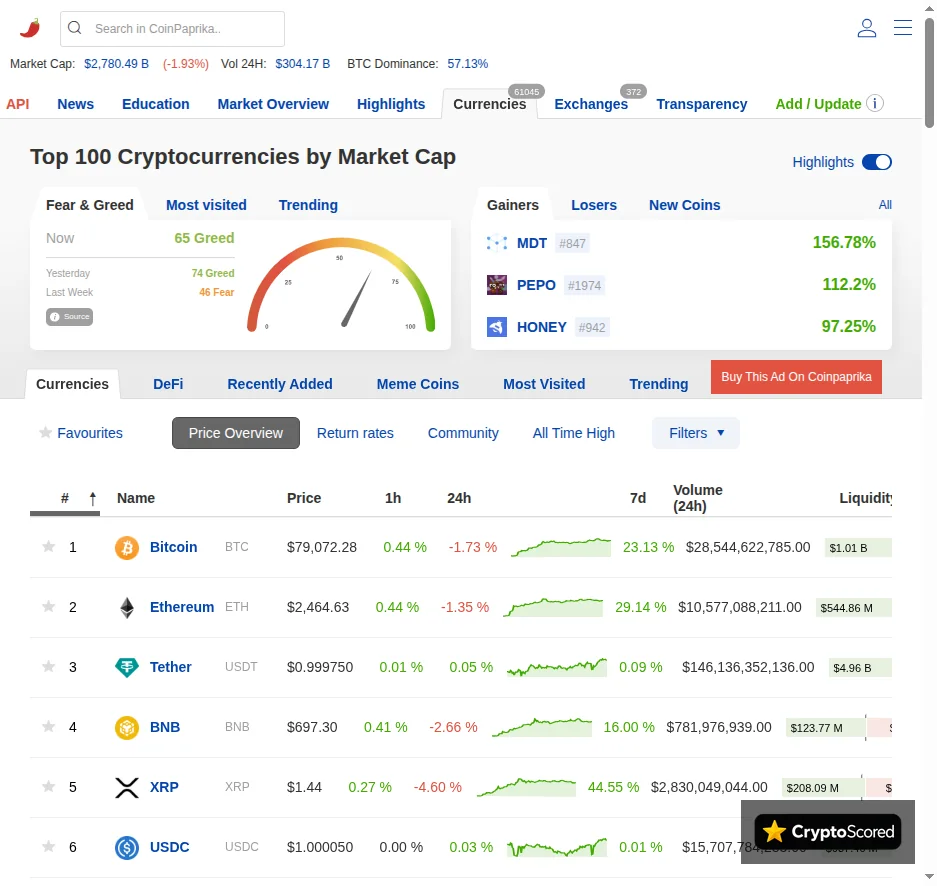
Task: Click the Ethereum diamond logo
Action: tap(127, 608)
